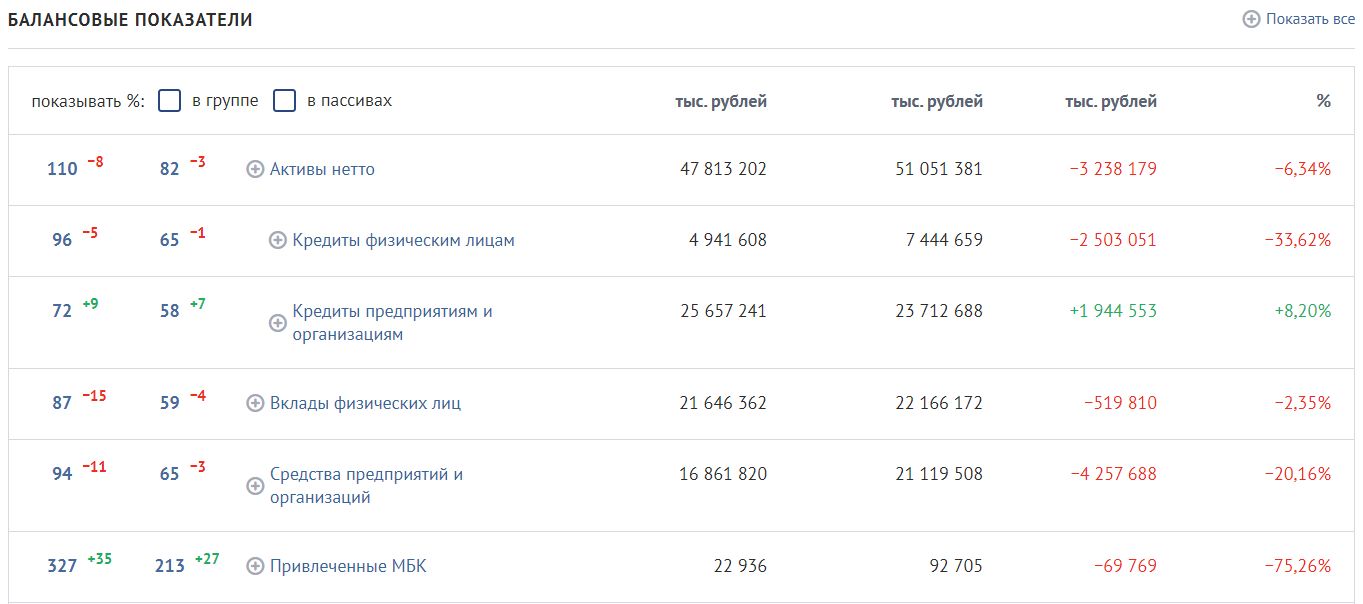Click rank 96 in Кредиты физическим лицам row
Viewport: 1363px width, 604px height.
(62, 240)
